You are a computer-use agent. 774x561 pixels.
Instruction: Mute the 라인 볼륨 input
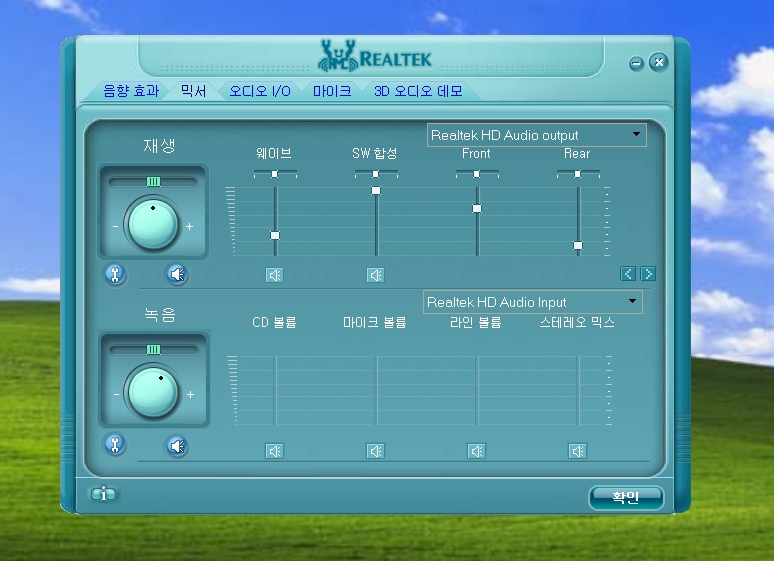(x=476, y=451)
